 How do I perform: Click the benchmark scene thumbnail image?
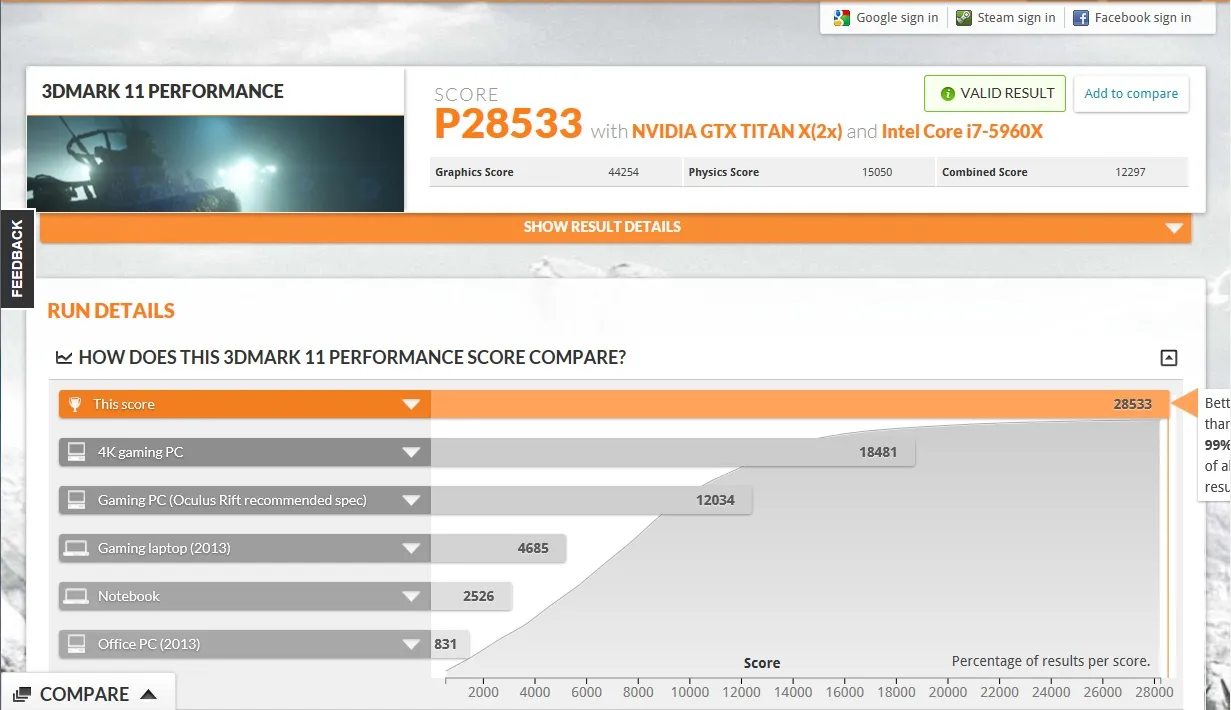click(x=215, y=164)
